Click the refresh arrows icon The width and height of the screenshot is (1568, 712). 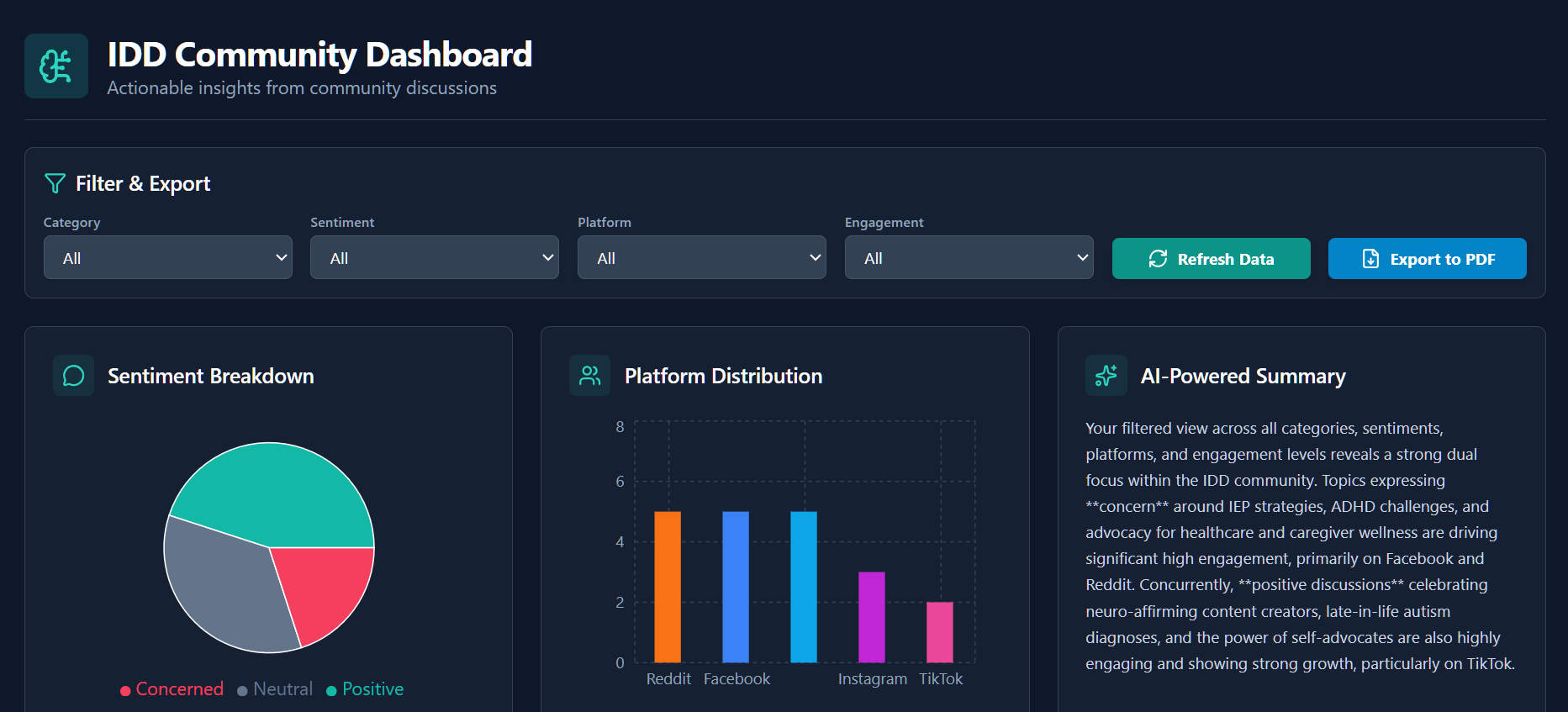click(1158, 259)
